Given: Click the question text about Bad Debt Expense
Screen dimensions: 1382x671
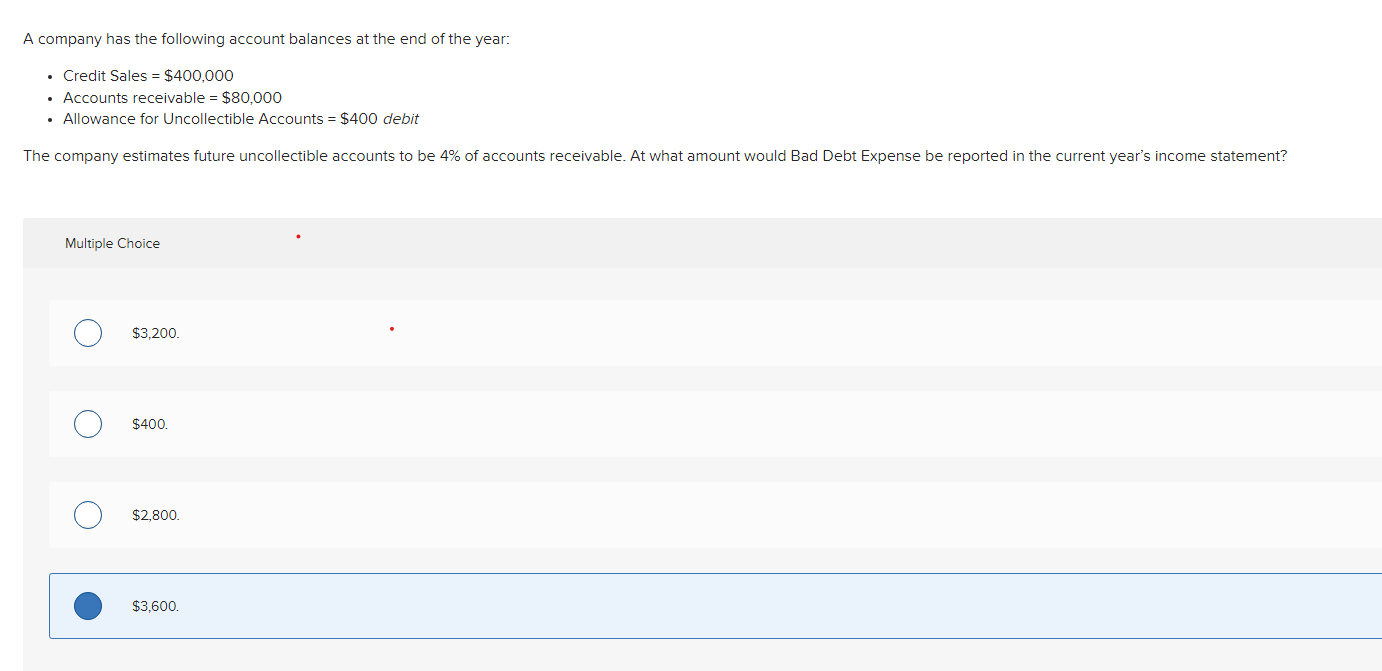Looking at the screenshot, I should click(655, 155).
